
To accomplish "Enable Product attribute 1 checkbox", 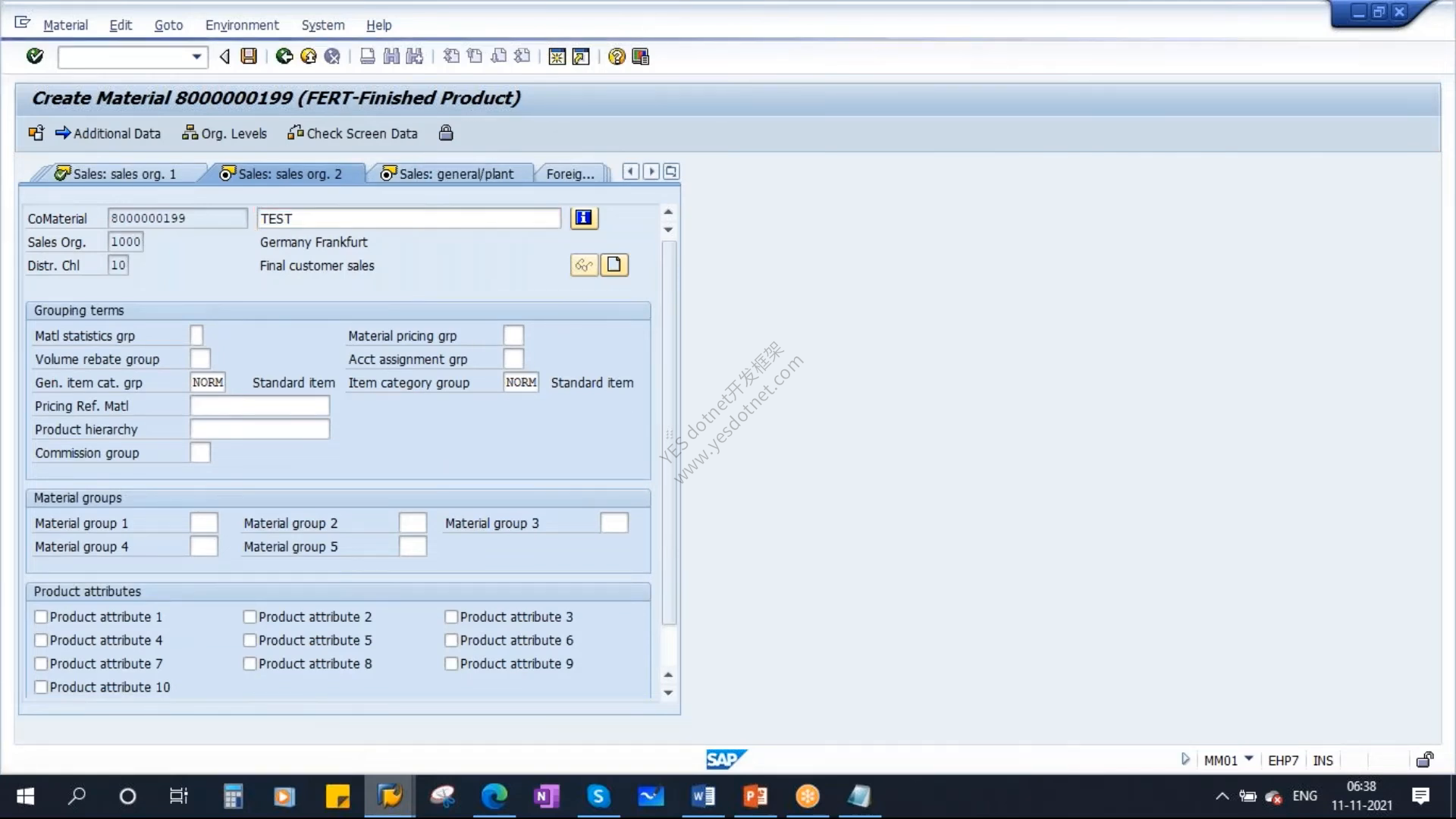I will click(x=41, y=617).
